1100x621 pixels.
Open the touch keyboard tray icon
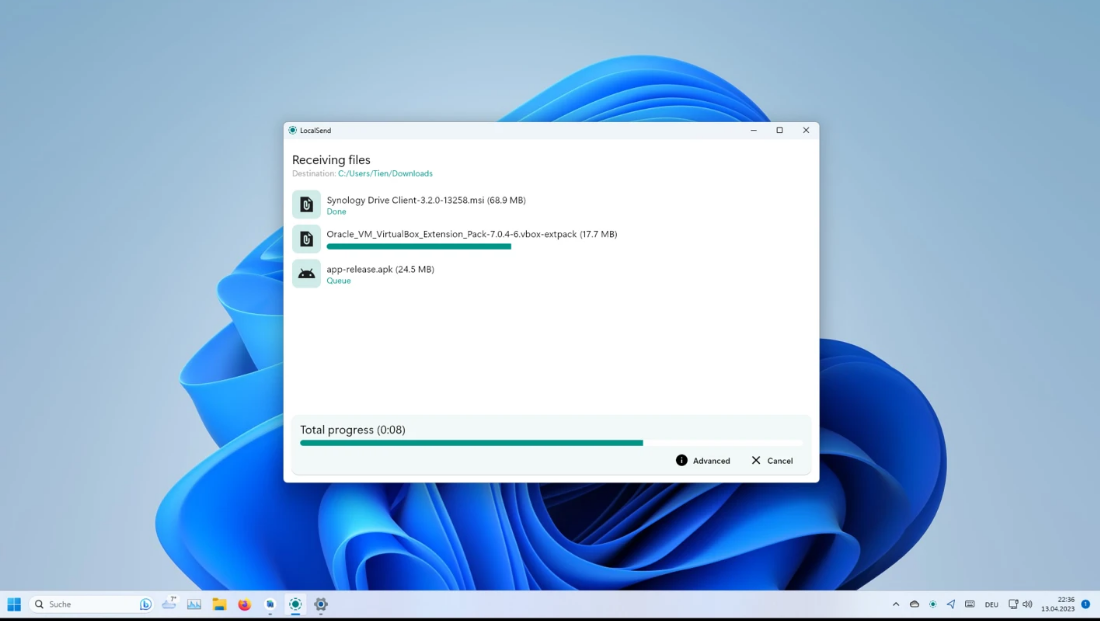coord(970,604)
